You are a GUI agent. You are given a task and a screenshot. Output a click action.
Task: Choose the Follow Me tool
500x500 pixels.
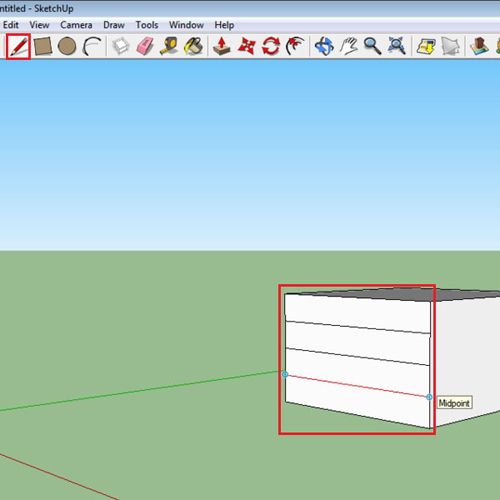pyautogui.click(x=295, y=46)
